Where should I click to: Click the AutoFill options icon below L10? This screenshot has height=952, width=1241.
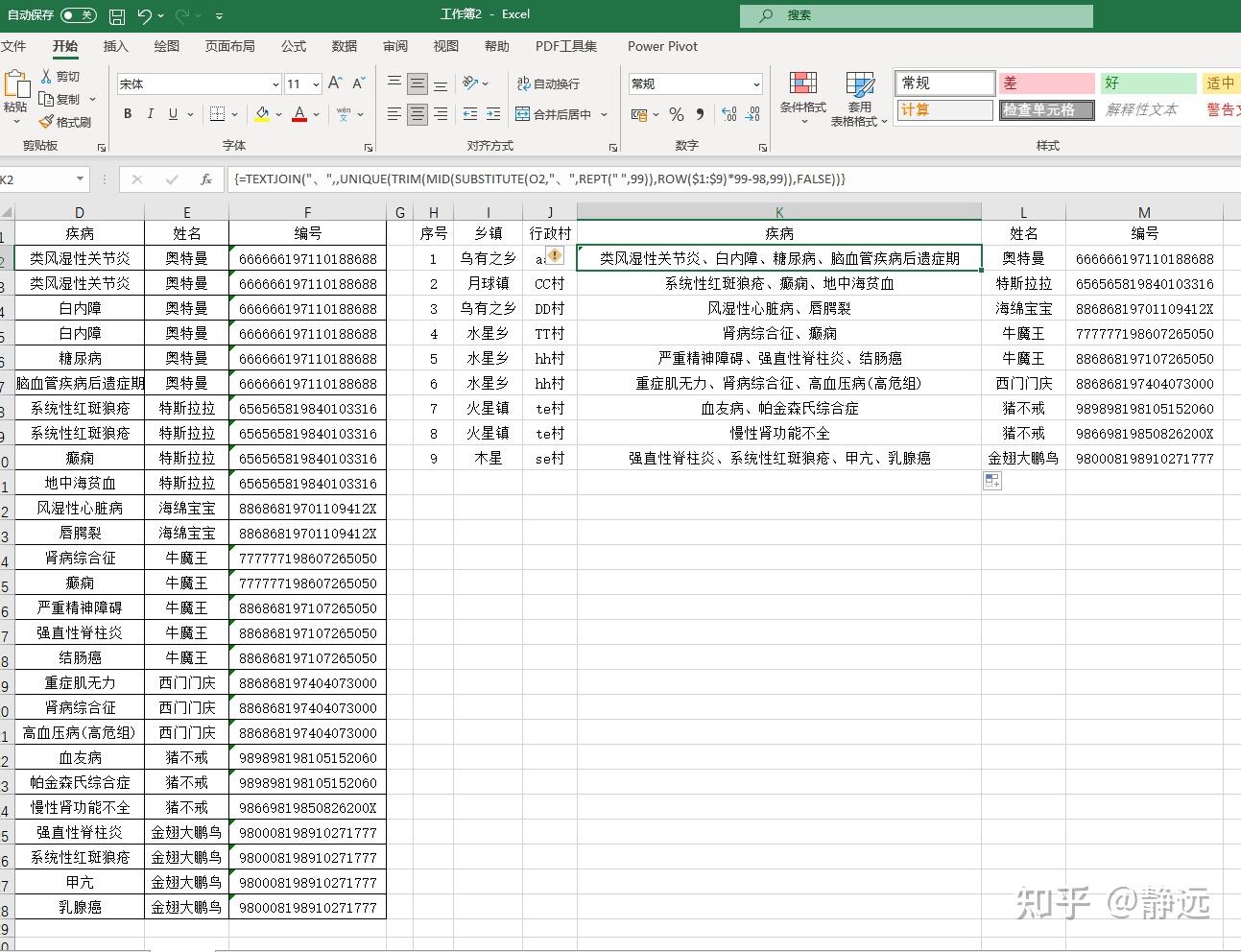(992, 481)
